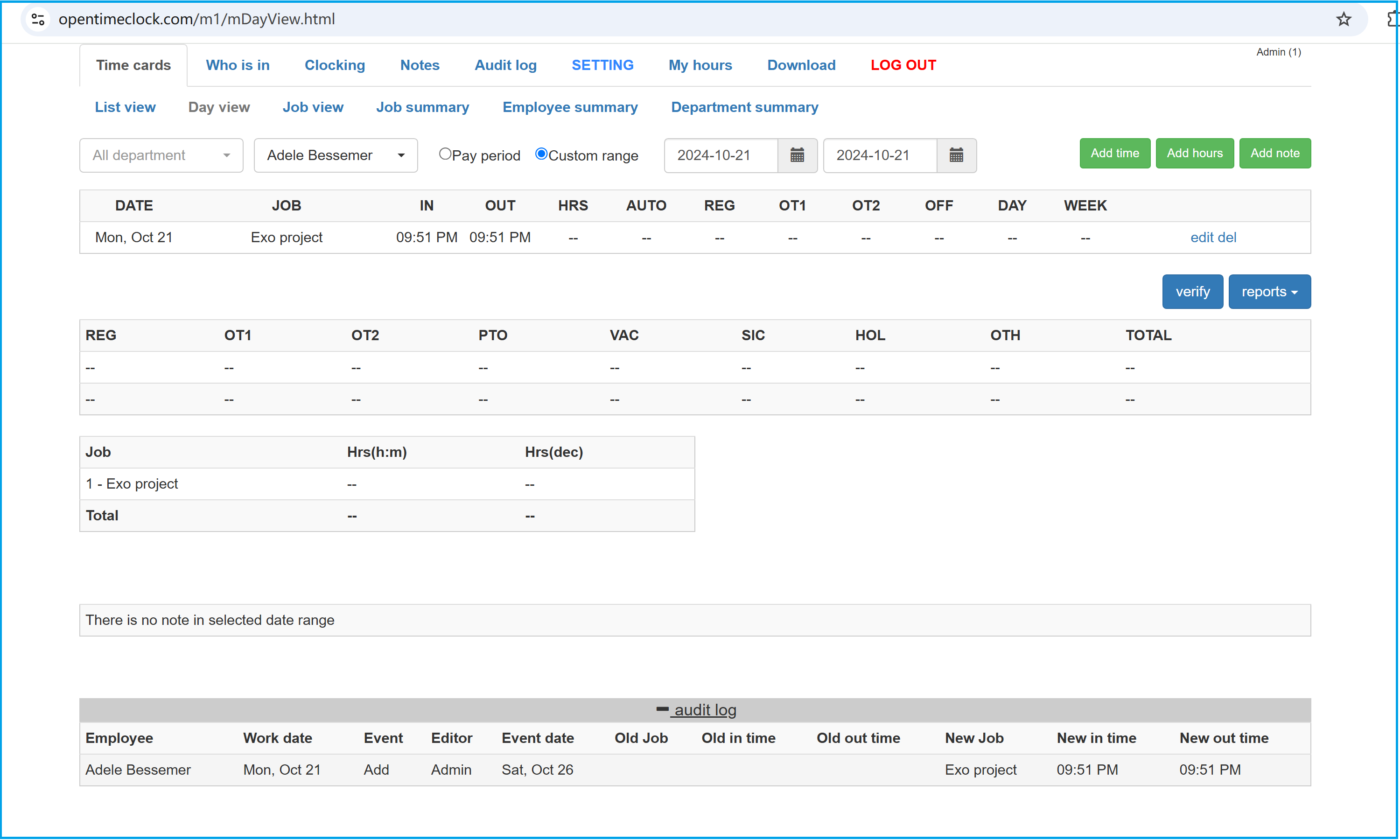Click the 1 - Exo project summary row
This screenshot has height=840, width=1400.
(387, 484)
